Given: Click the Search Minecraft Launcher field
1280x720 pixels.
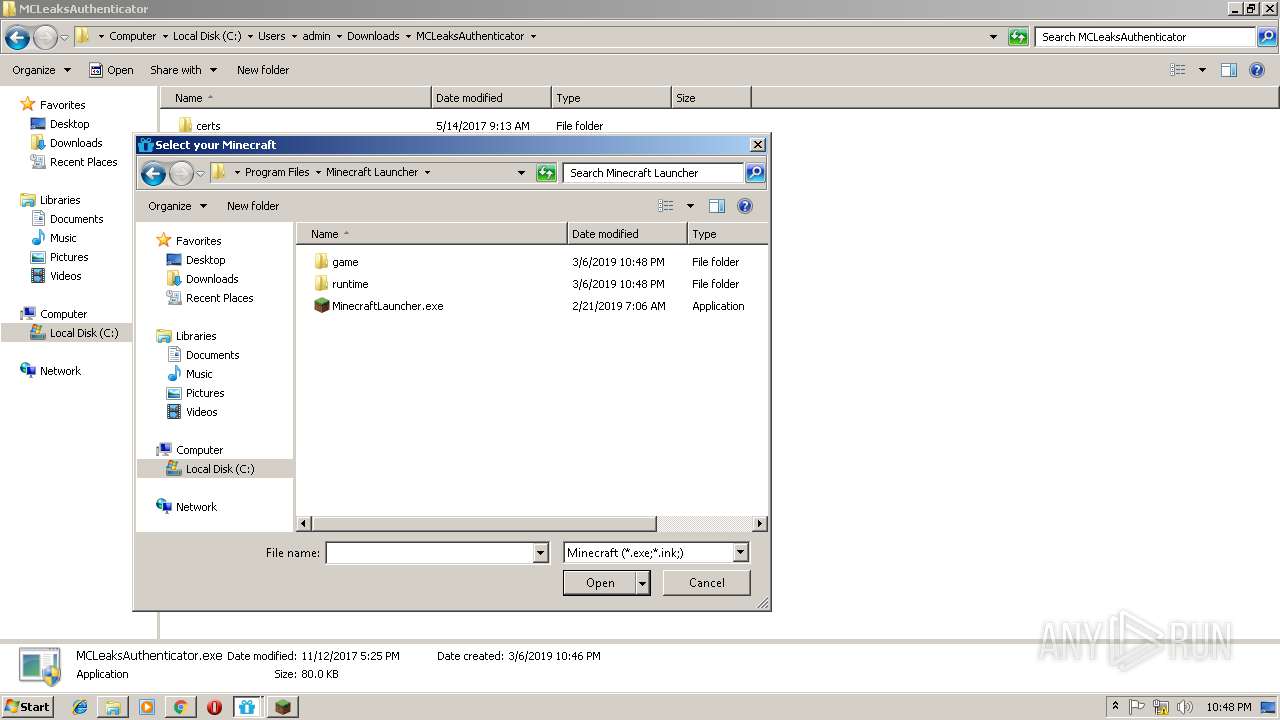Looking at the screenshot, I should click(x=653, y=173).
